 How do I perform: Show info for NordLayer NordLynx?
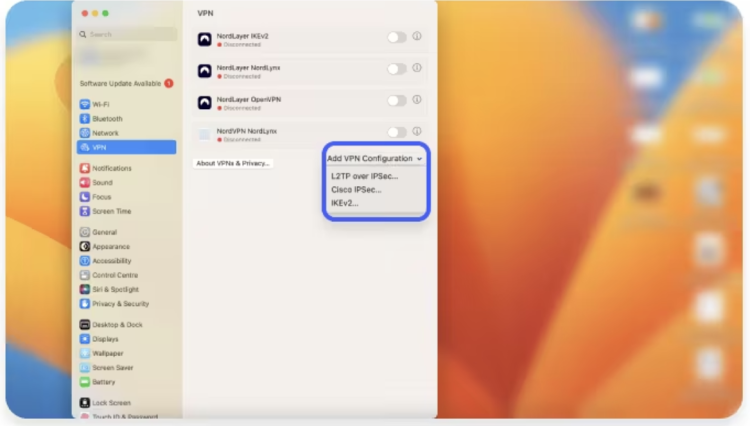(417, 68)
